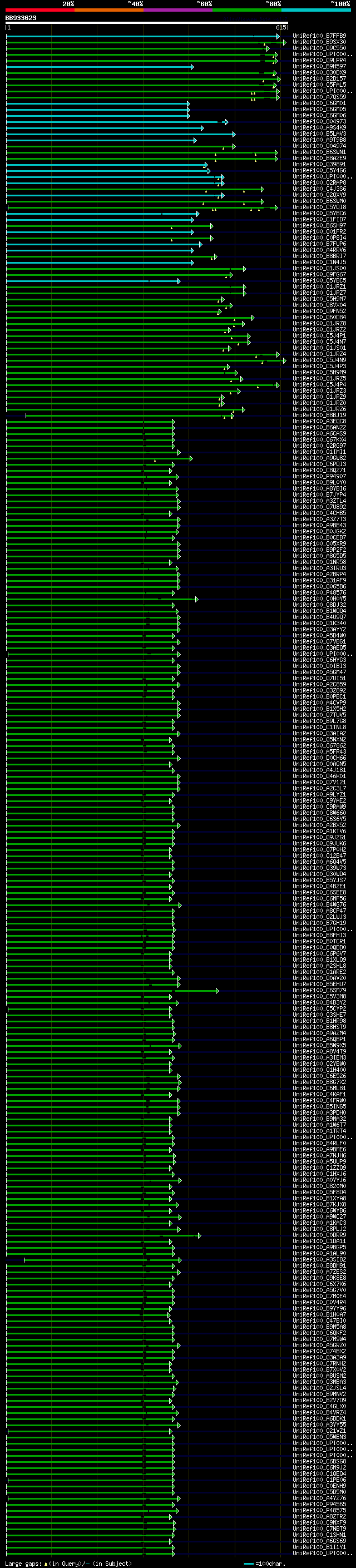The width and height of the screenshot is (356, 1568).
Task: Select the UniRef100_A4RRV6 label
Action: point(319,250)
